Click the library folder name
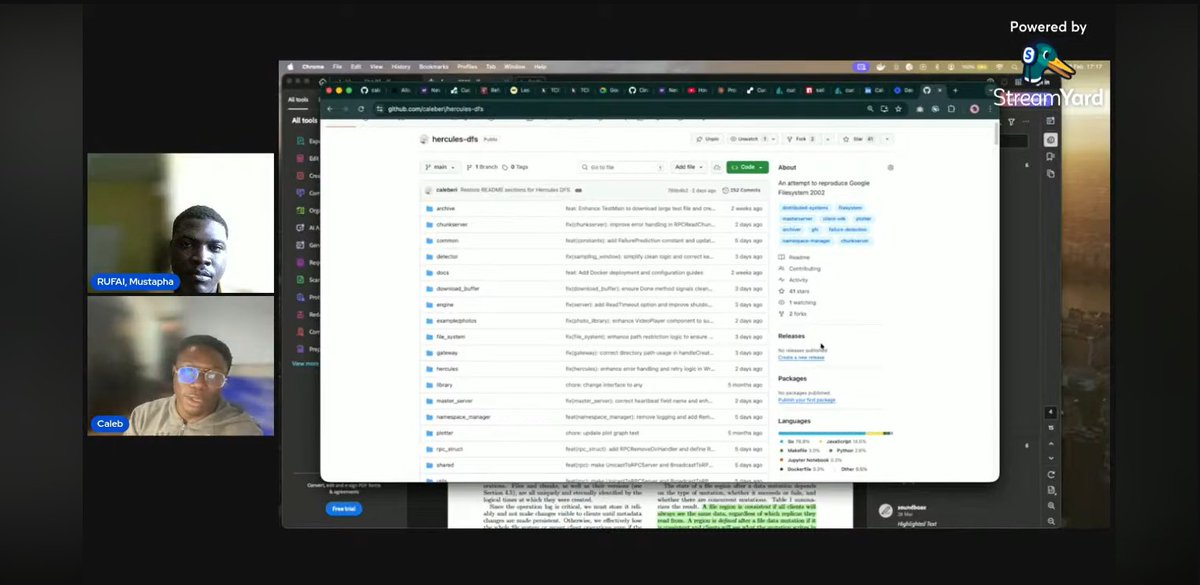The width and height of the screenshot is (1200, 585). coord(445,384)
